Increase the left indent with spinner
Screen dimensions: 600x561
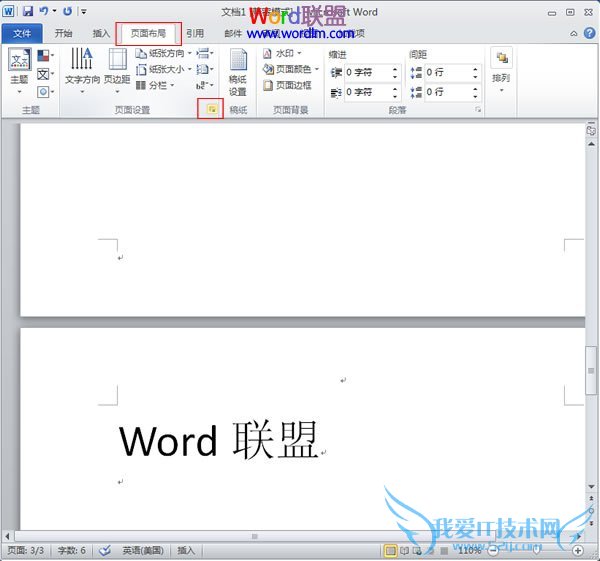[x=395, y=69]
